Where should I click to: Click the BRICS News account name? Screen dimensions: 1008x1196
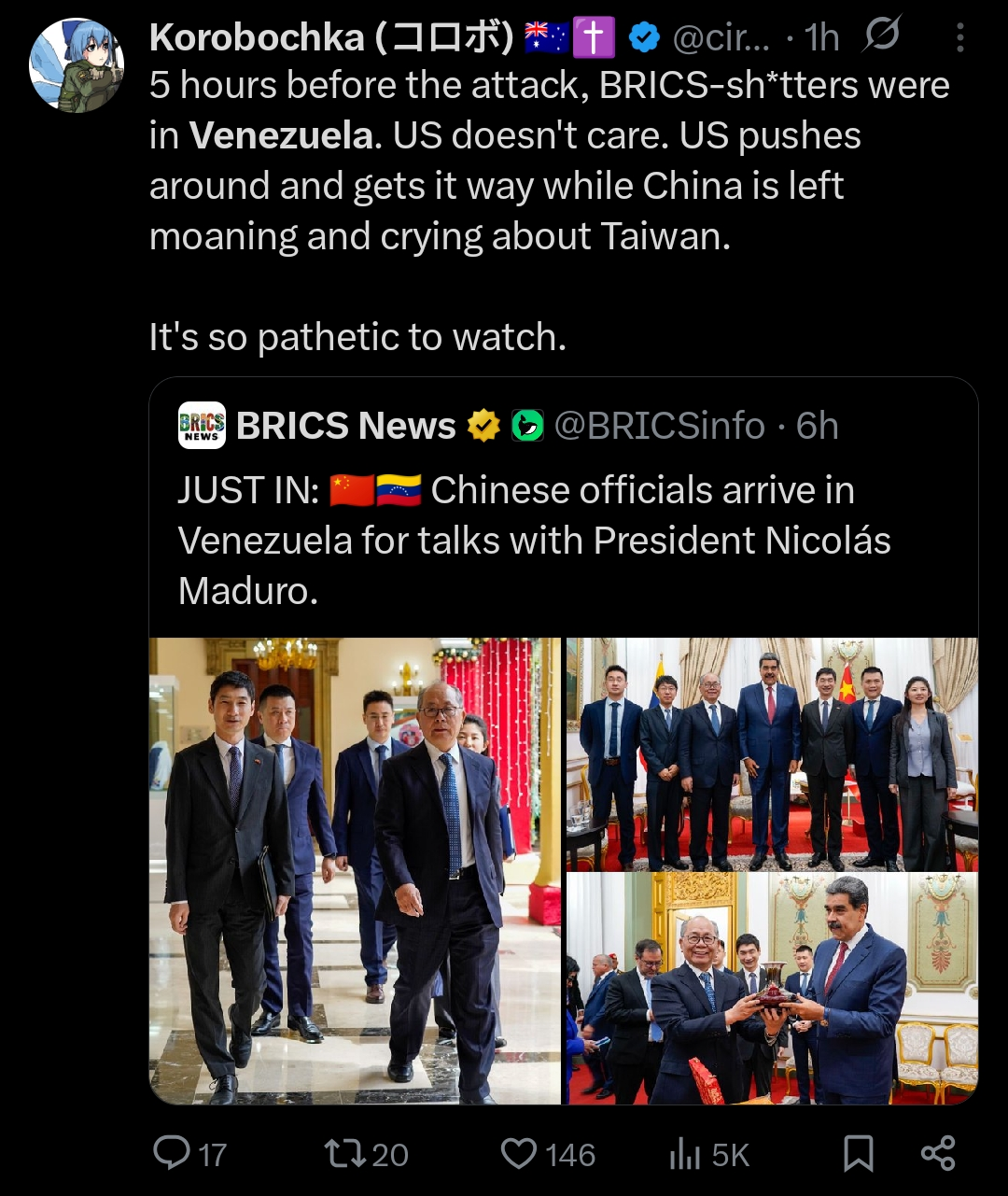pos(345,427)
